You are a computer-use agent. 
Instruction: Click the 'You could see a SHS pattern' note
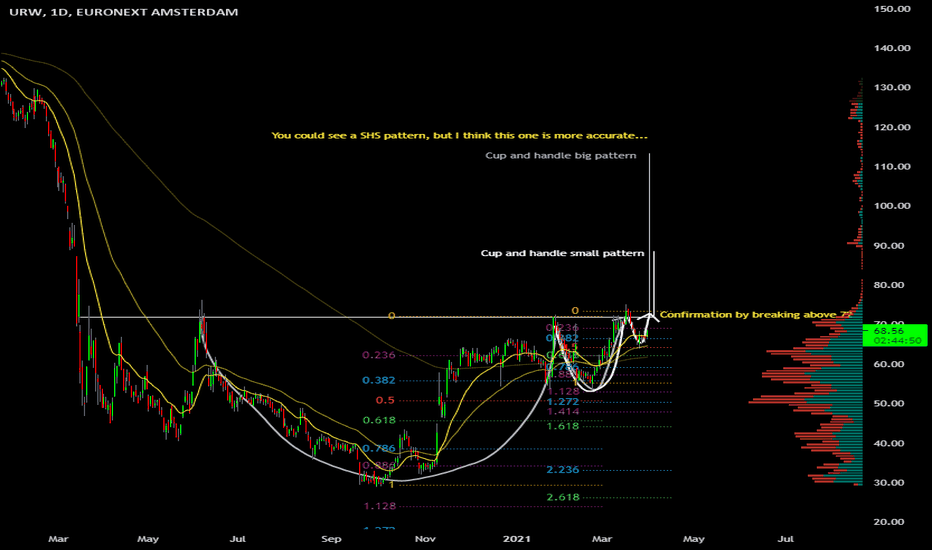click(459, 136)
